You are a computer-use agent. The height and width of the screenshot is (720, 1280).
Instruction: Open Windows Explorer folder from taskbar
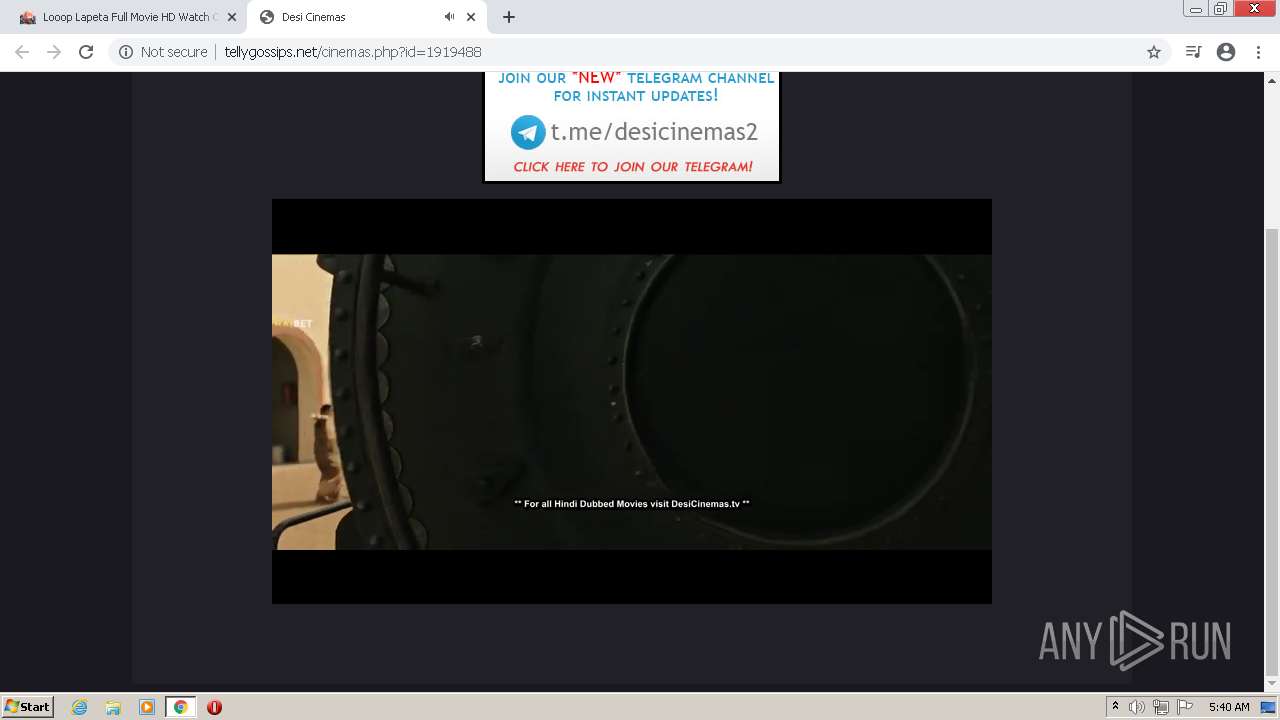pos(113,707)
